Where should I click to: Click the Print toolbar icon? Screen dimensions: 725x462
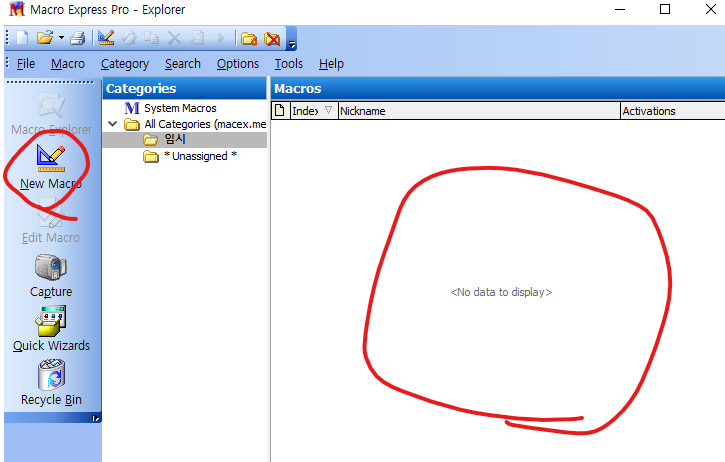[x=78, y=38]
